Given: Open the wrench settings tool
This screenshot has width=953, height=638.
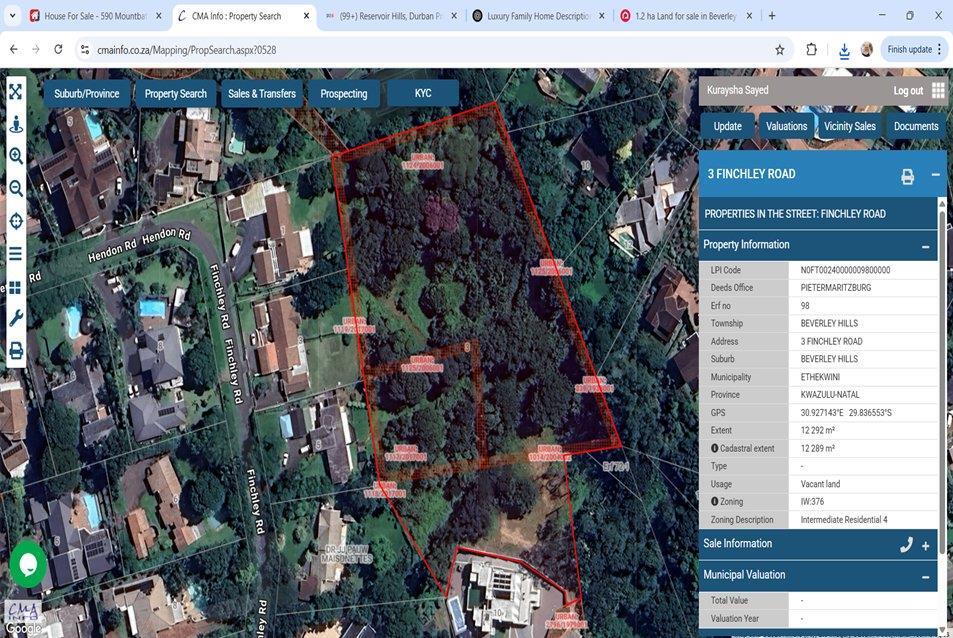Looking at the screenshot, I should [x=15, y=318].
